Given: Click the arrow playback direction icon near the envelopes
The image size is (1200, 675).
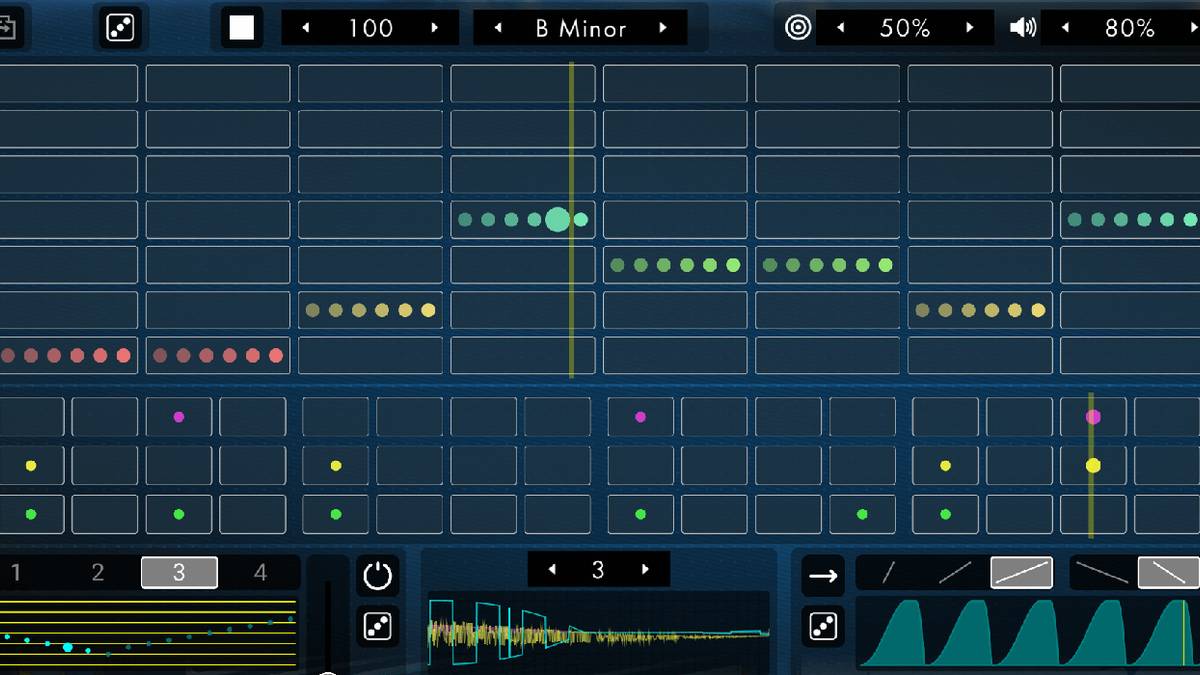Looking at the screenshot, I should pyautogui.click(x=822, y=575).
